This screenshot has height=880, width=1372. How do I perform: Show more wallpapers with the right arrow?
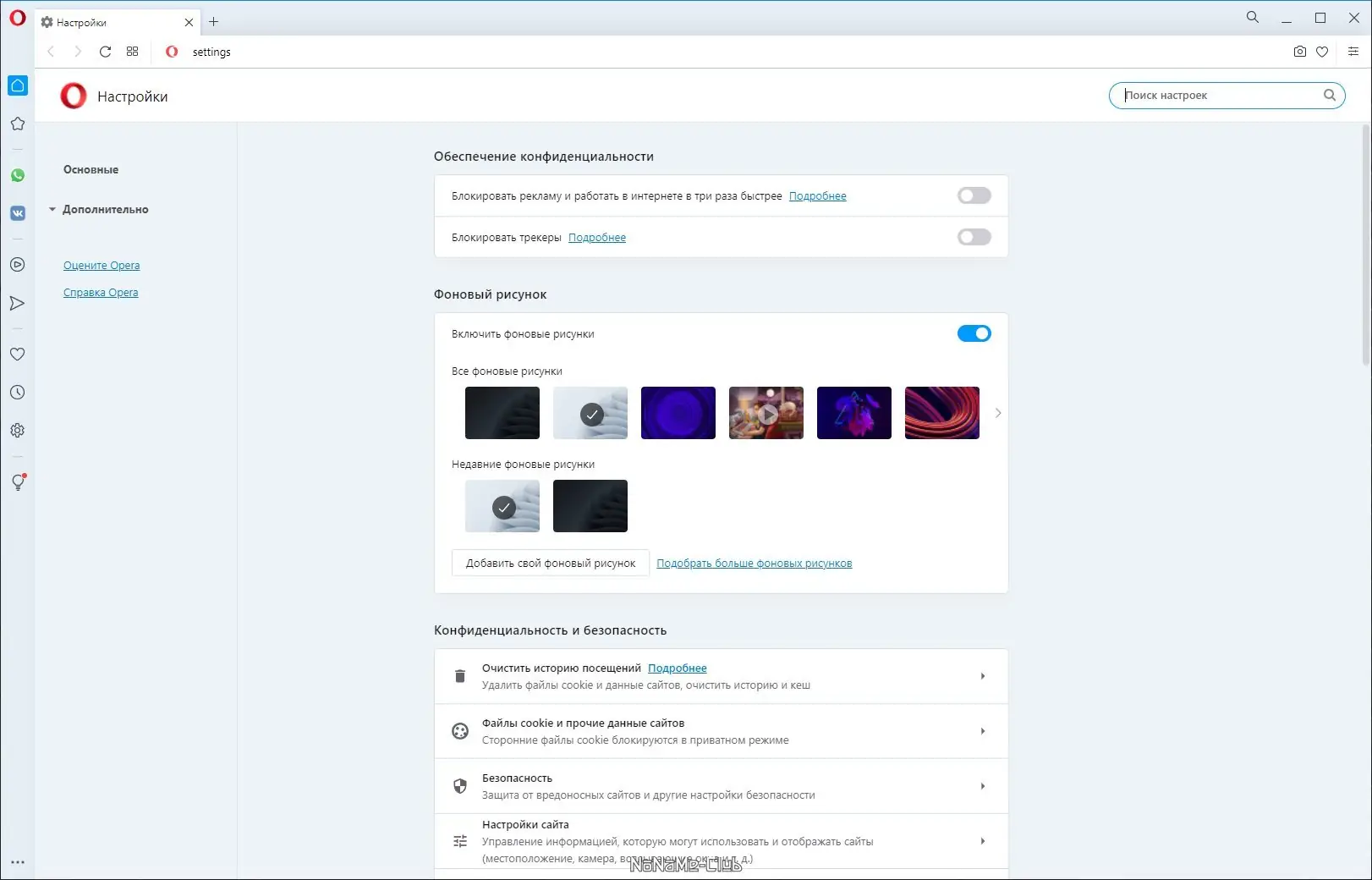click(998, 413)
